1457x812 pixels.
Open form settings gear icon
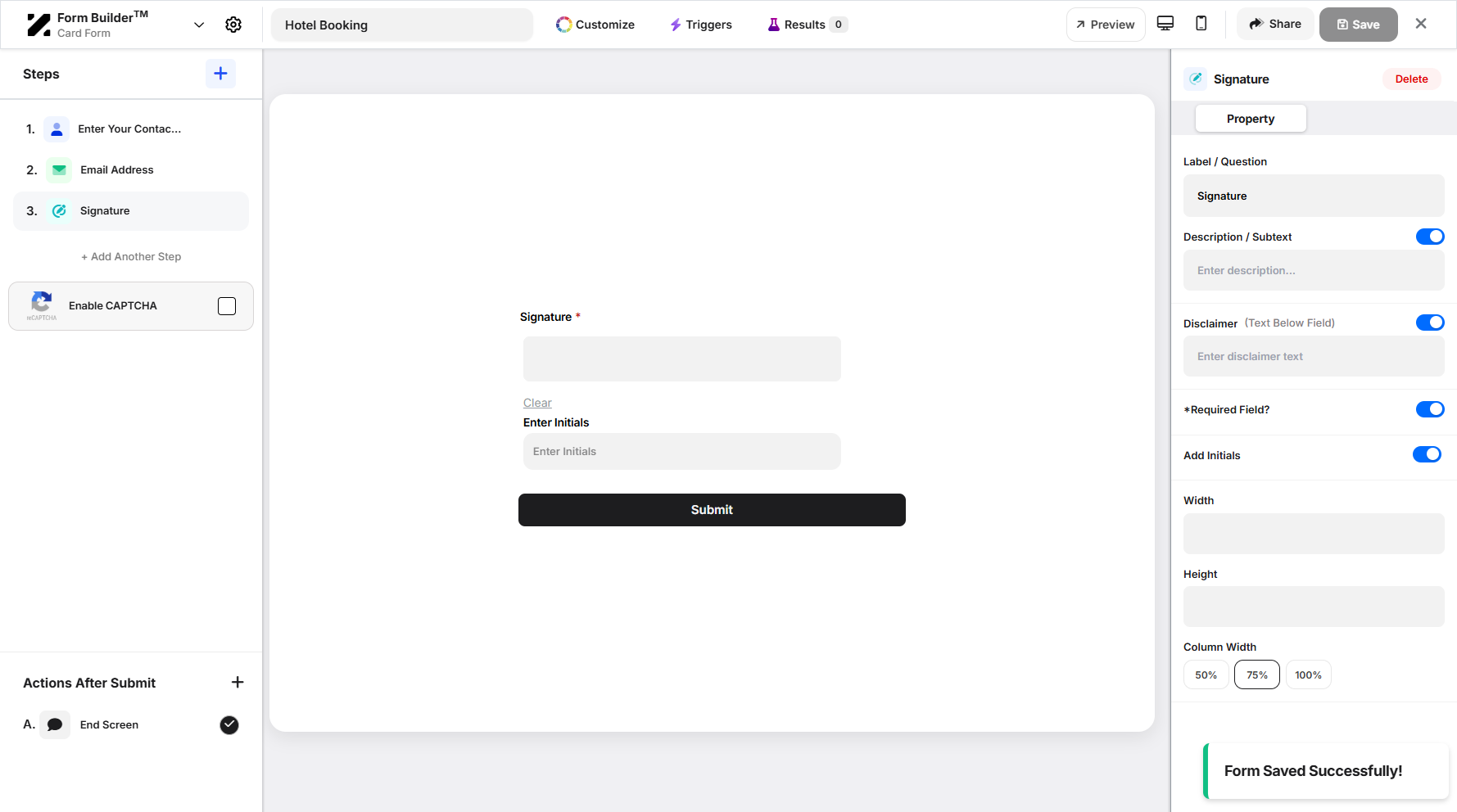coord(233,25)
